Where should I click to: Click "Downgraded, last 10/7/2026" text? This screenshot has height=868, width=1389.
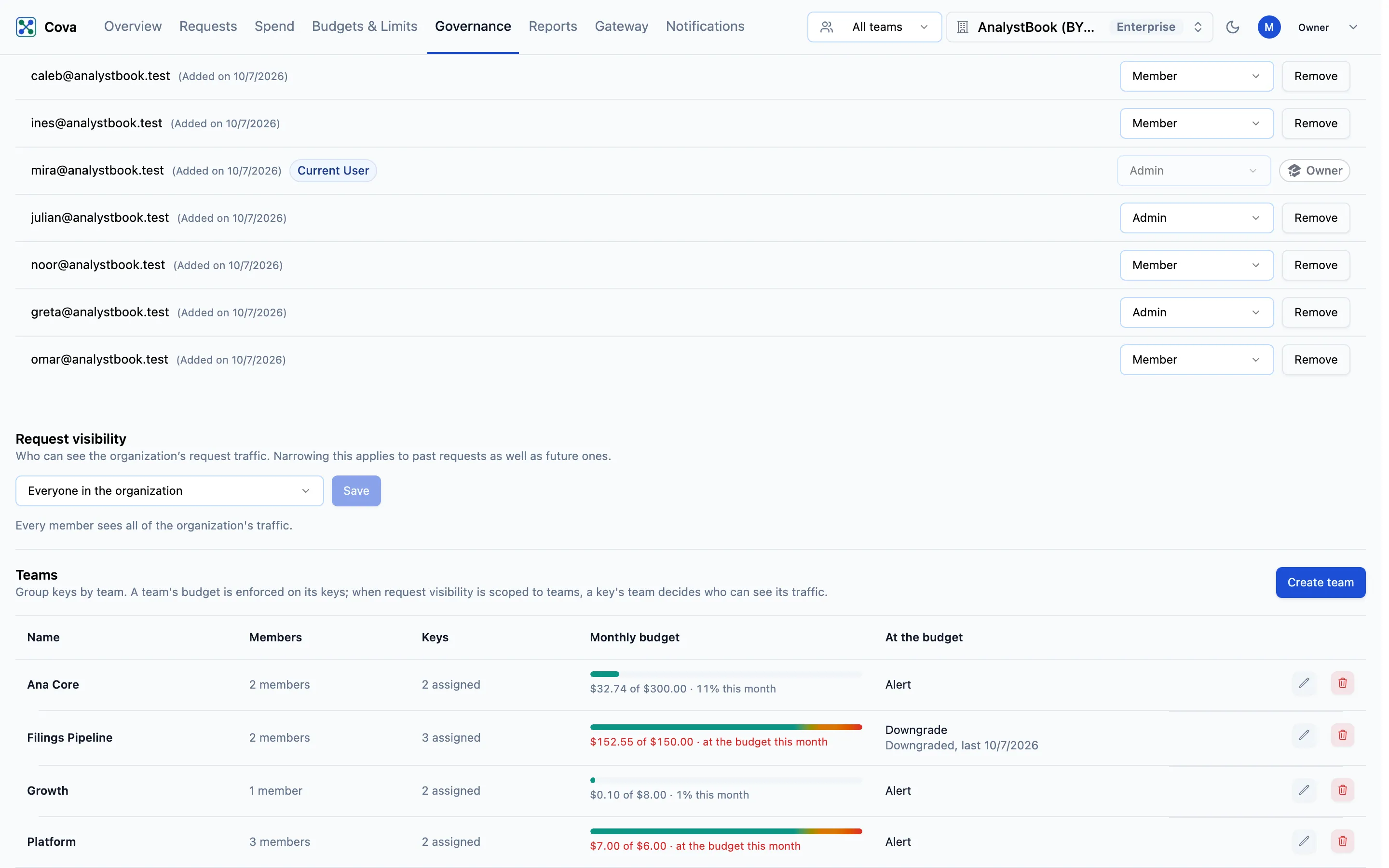tap(961, 745)
